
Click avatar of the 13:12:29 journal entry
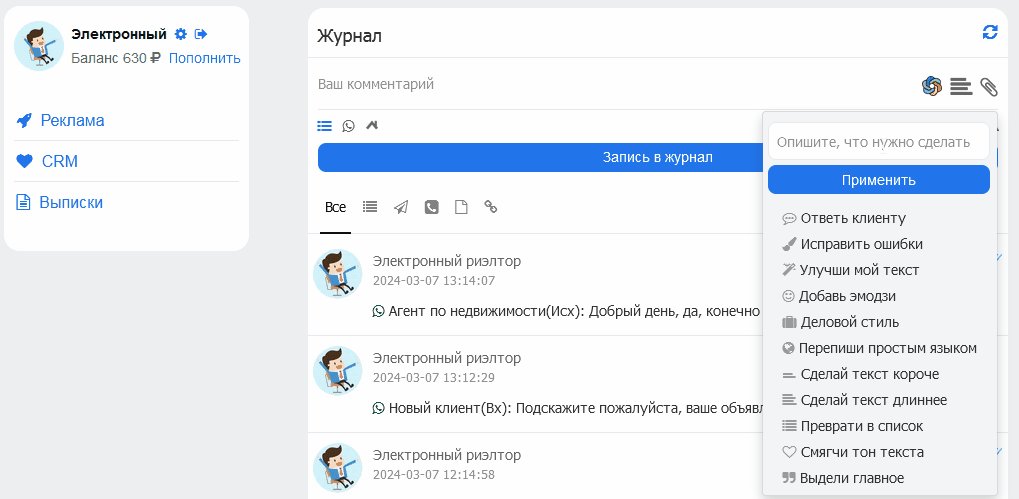click(x=337, y=370)
